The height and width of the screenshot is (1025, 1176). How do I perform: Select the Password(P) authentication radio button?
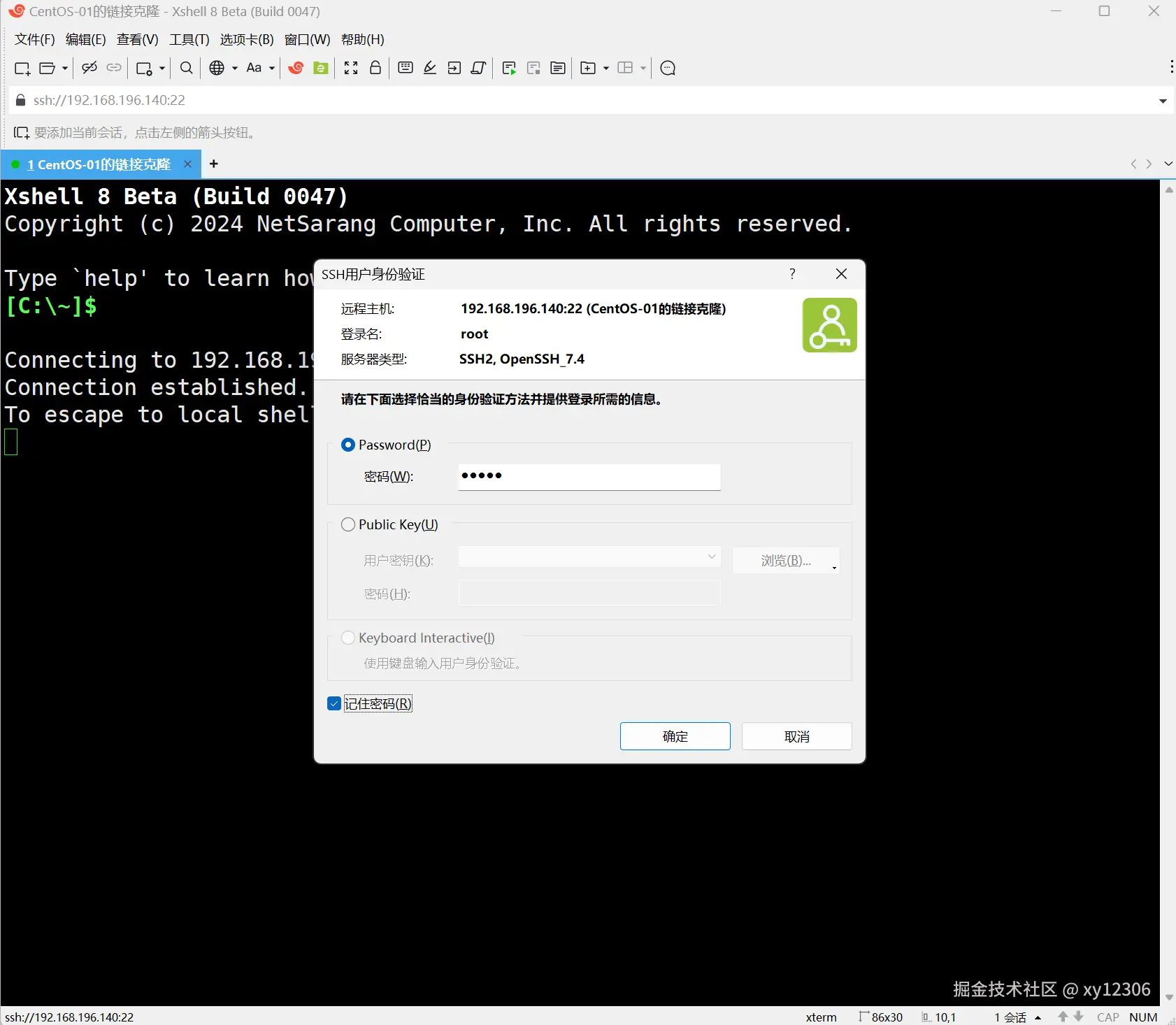pyautogui.click(x=348, y=445)
